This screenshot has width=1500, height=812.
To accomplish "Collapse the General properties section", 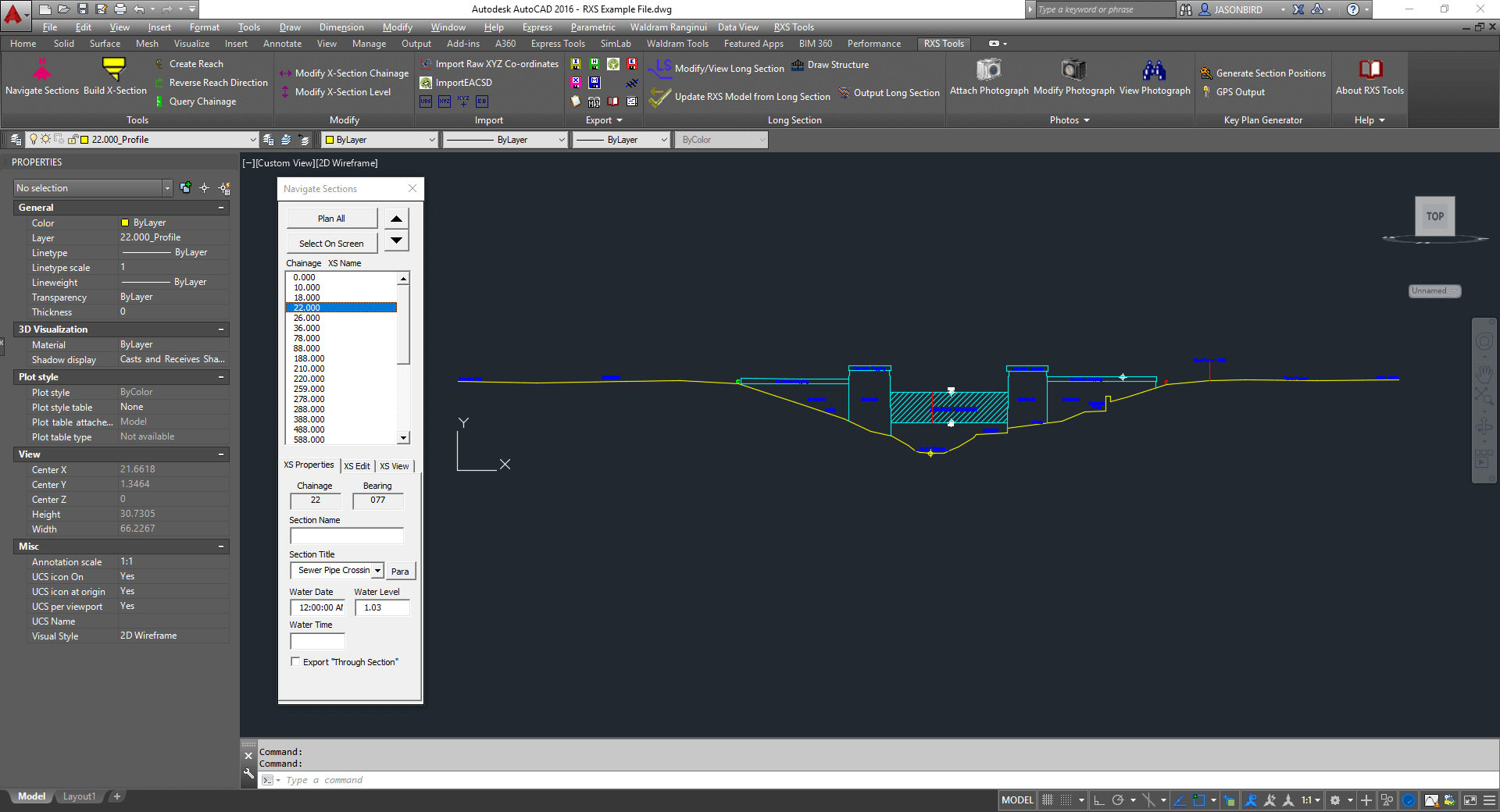I will click(x=221, y=208).
